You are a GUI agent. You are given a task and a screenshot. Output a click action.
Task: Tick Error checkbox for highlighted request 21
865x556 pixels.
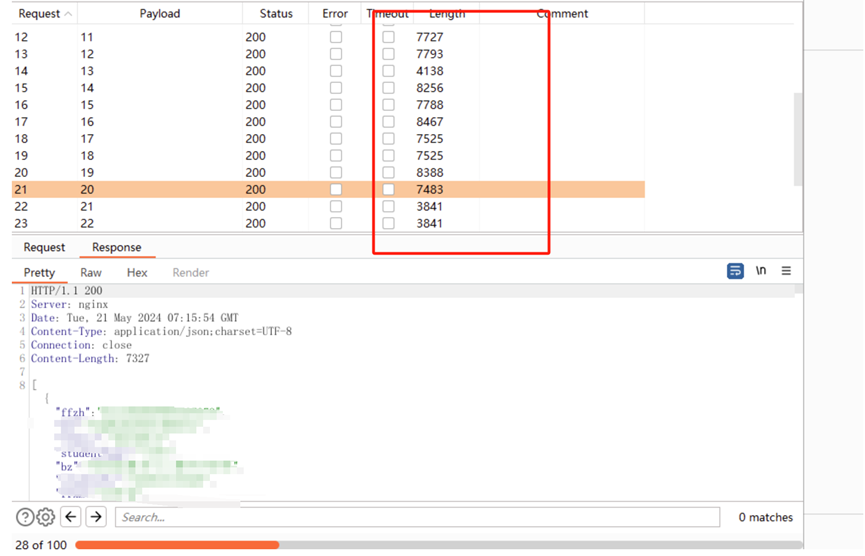(335, 190)
